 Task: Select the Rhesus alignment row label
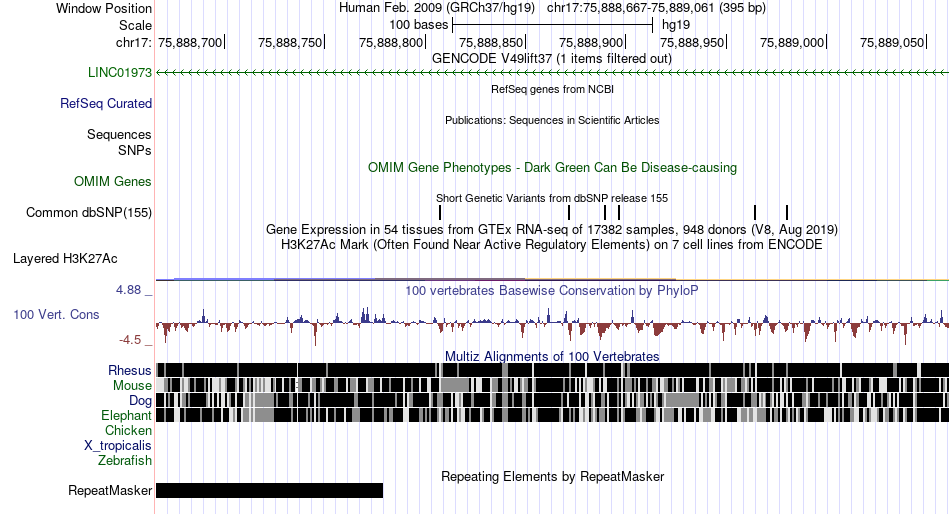pos(130,370)
